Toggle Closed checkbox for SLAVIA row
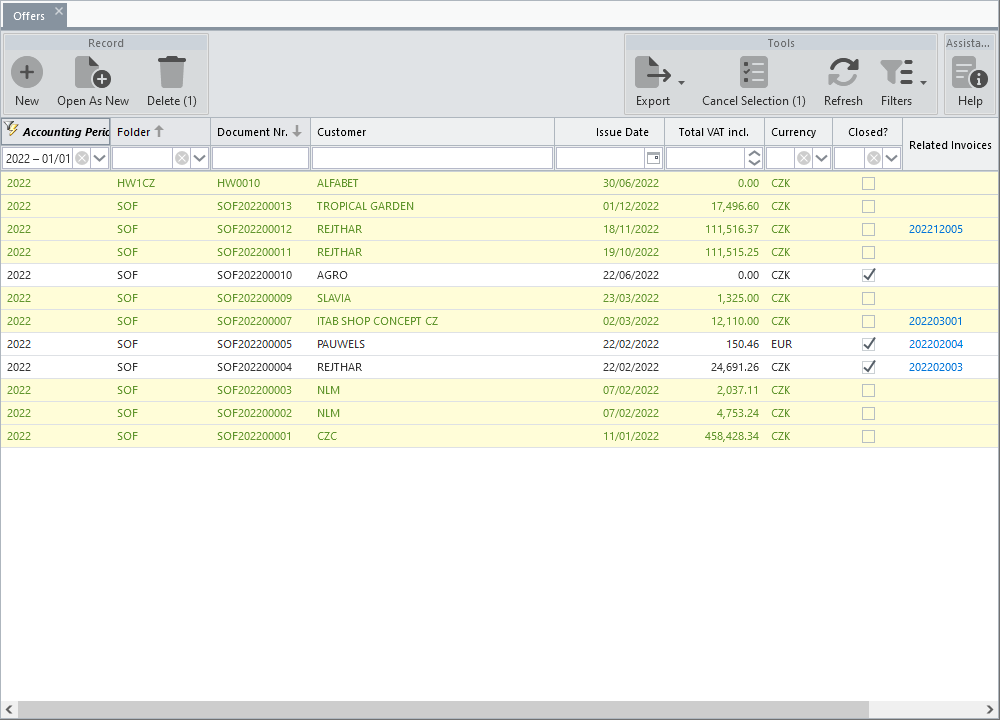 pos(868,298)
